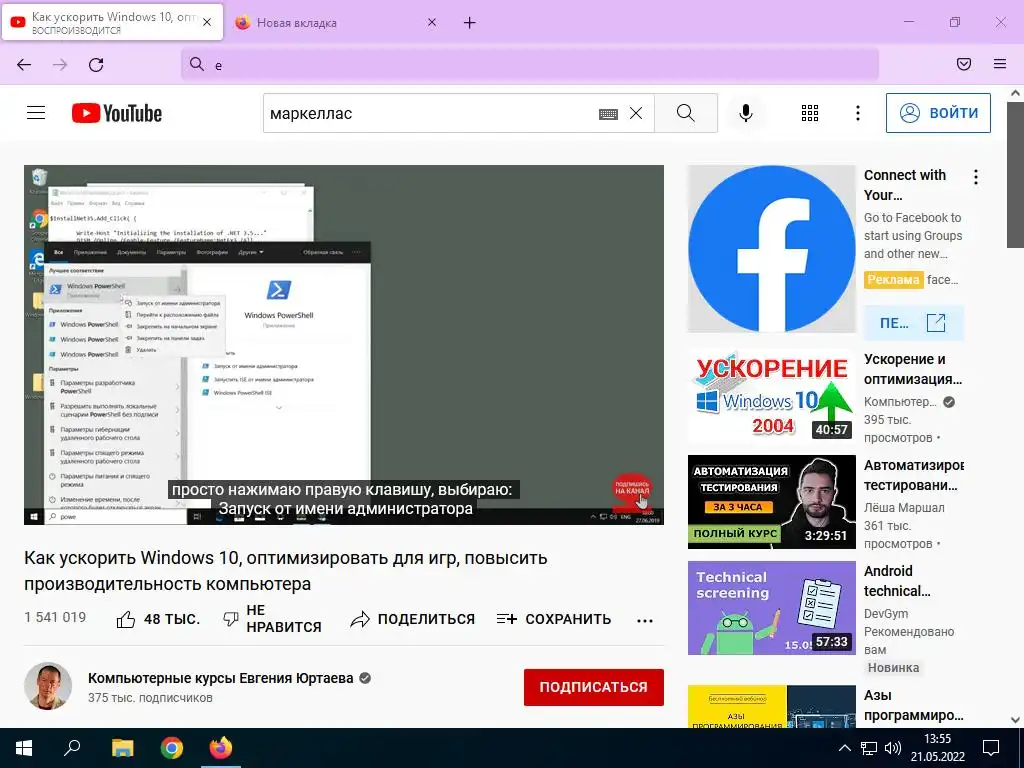Open Азы программирования video title
The height and width of the screenshot is (768, 1024).
(x=914, y=705)
